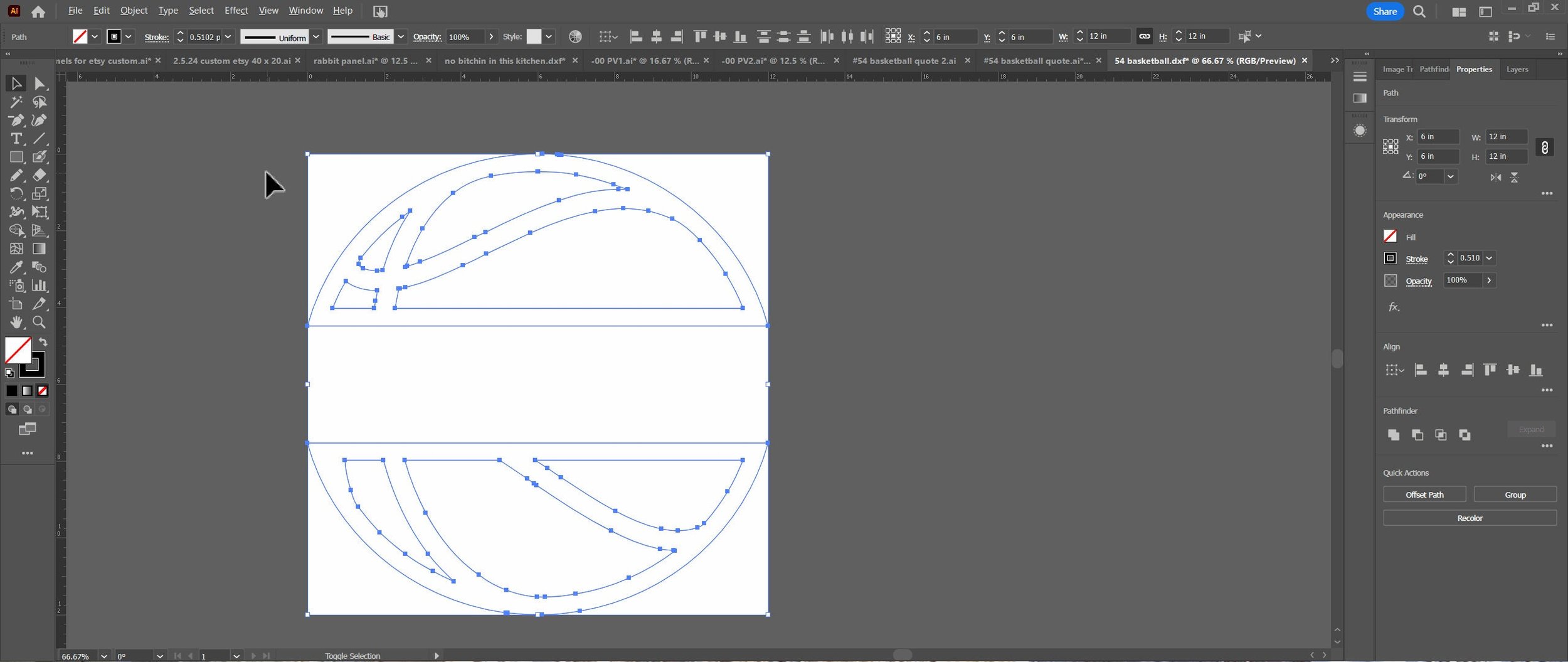Select the Zoom tool

(40, 323)
